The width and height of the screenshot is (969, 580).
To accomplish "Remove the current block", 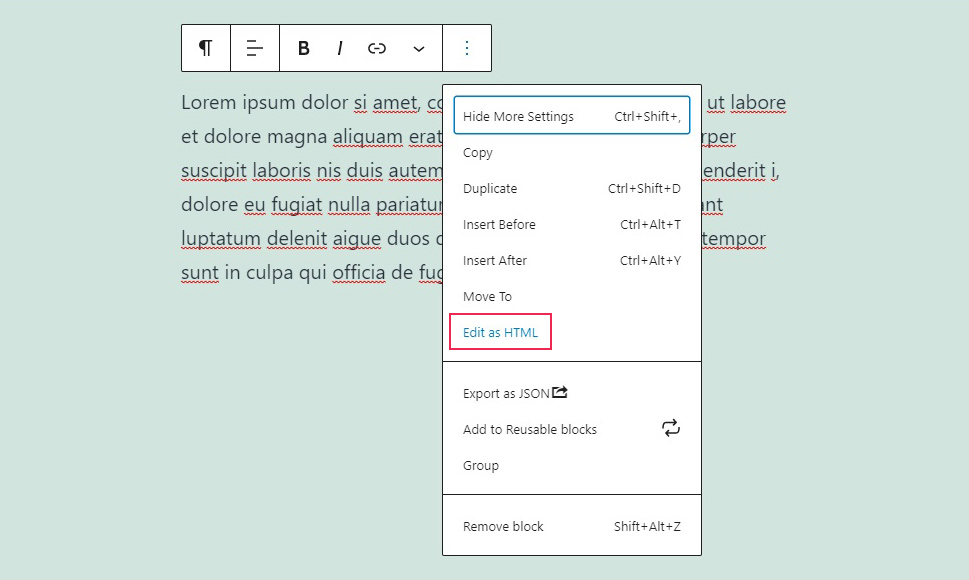I will point(503,525).
